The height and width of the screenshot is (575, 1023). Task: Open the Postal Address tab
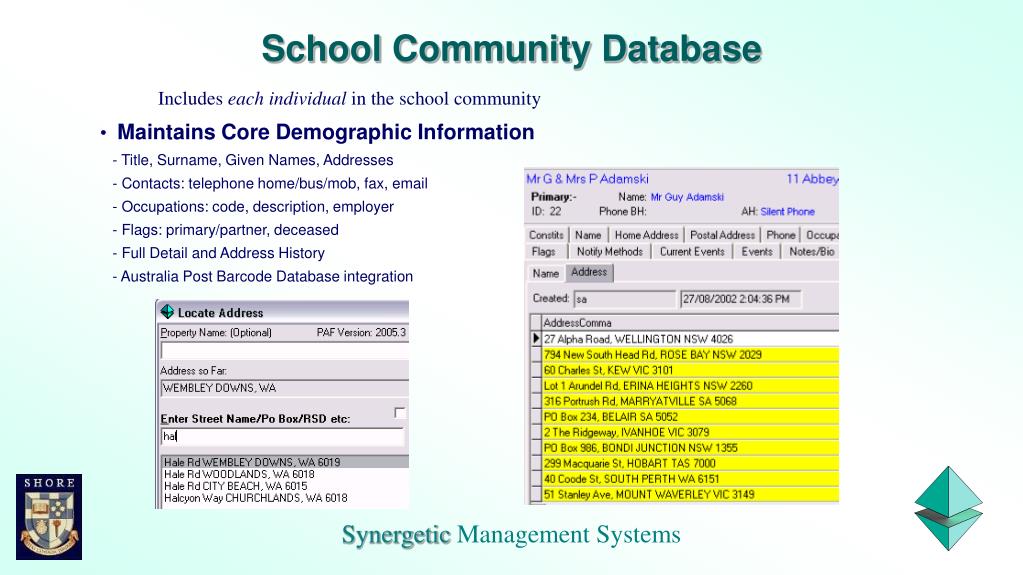[x=722, y=235]
